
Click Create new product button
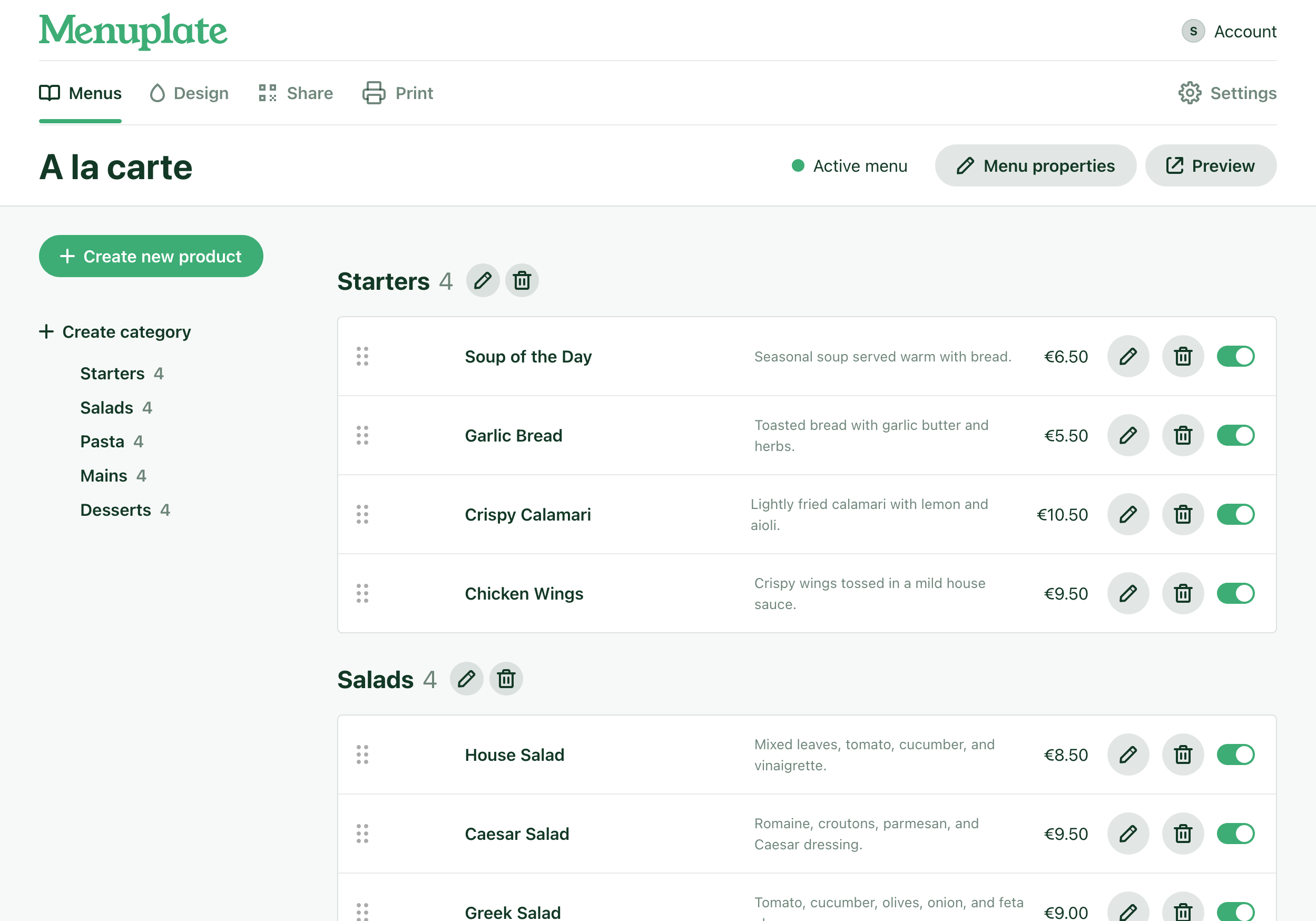151,256
